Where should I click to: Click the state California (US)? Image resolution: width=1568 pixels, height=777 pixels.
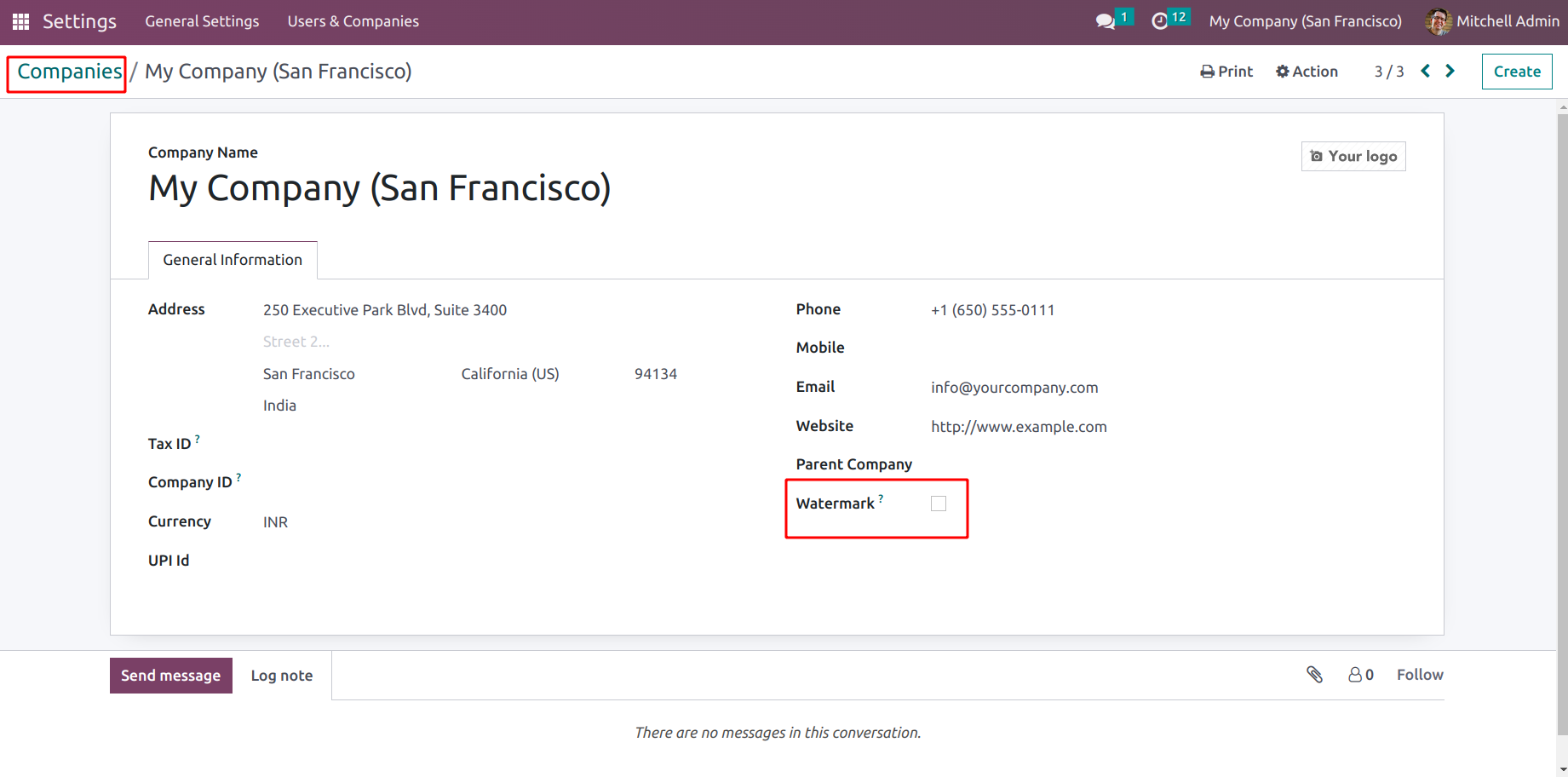click(x=510, y=374)
